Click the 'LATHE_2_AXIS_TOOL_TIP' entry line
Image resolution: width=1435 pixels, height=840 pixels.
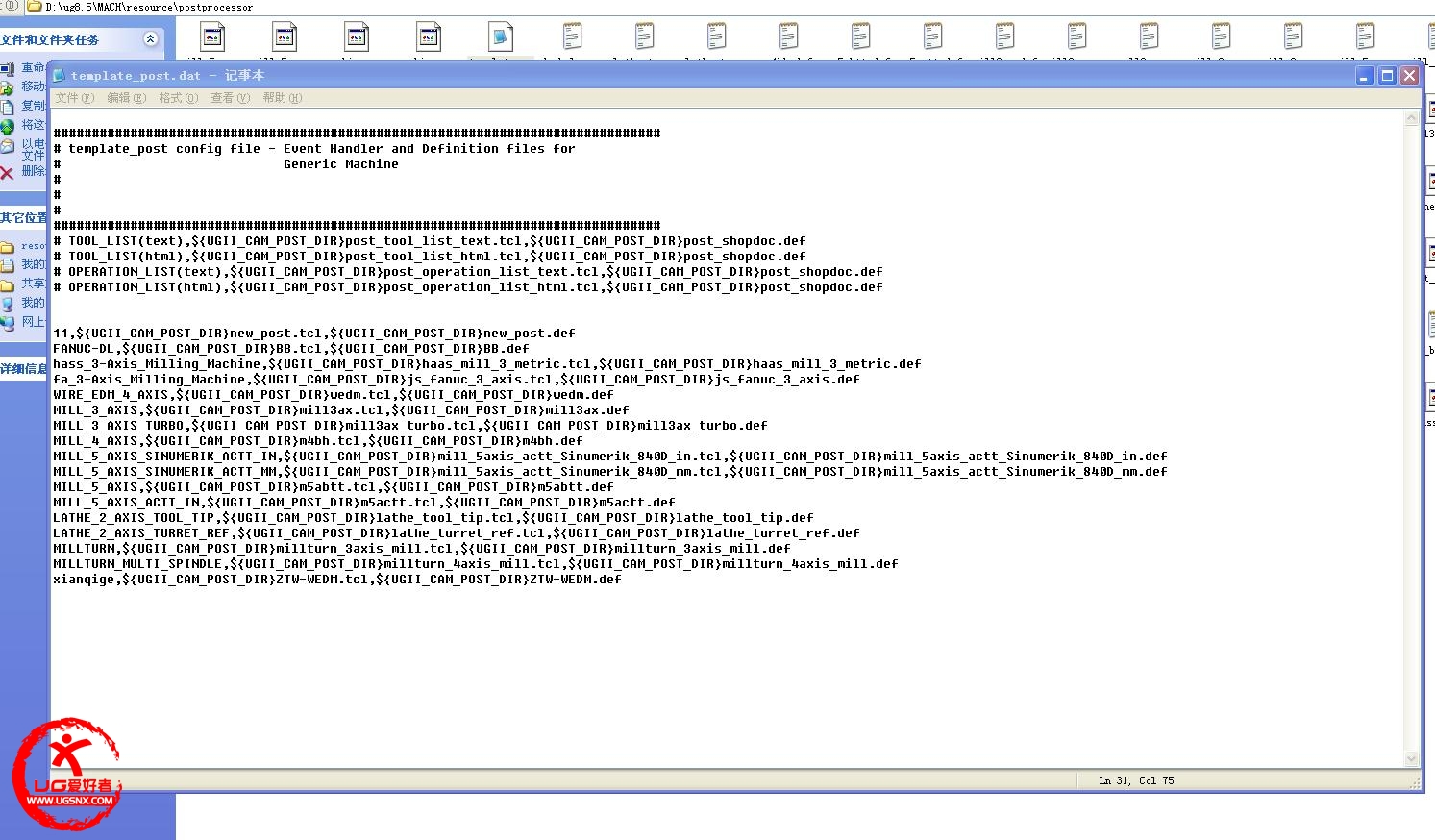[433, 518]
